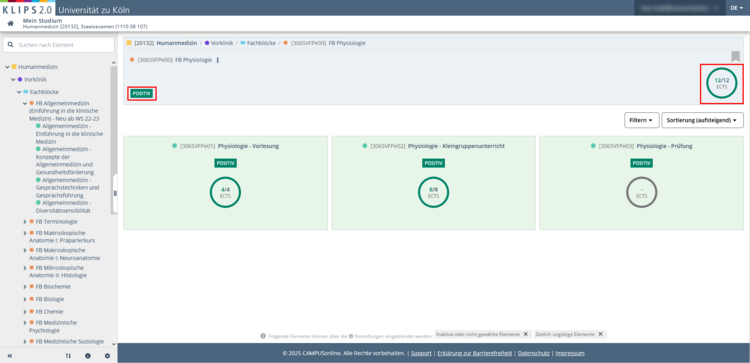750x363 pixels.
Task: Click the KLIPS 2.0 logo
Action: (x=27, y=9)
